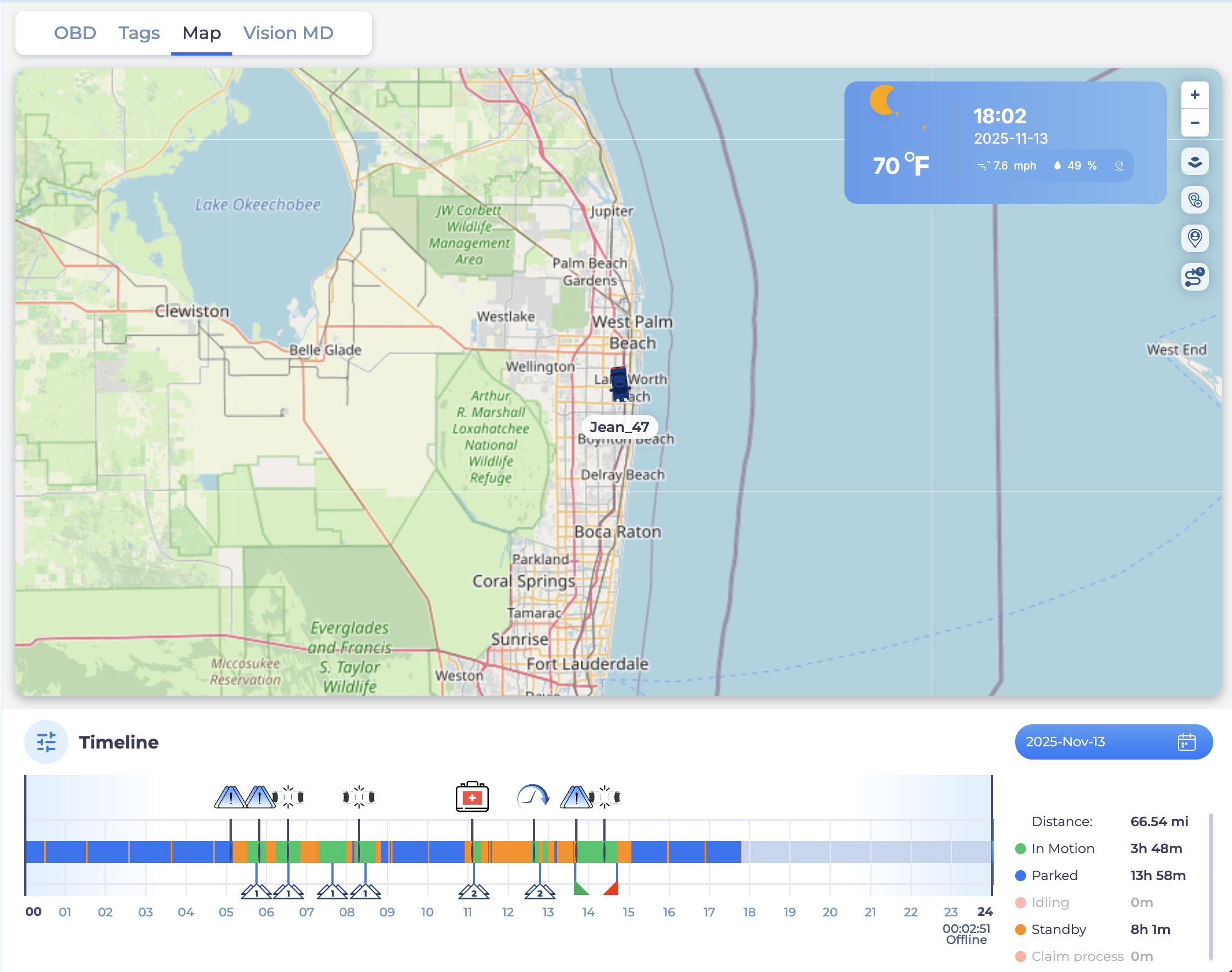Open the route history icon
Viewport: 1232px width, 972px height.
pos(1195,277)
